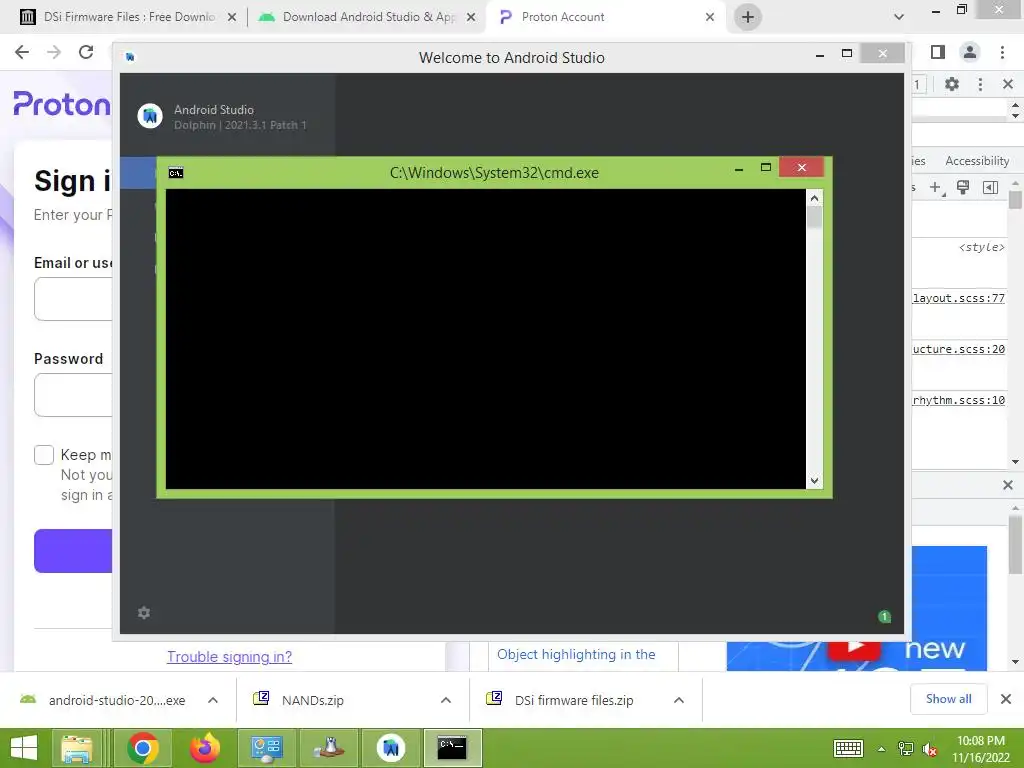Open layout.scss:77 source link
The height and width of the screenshot is (768, 1024).
click(x=959, y=298)
